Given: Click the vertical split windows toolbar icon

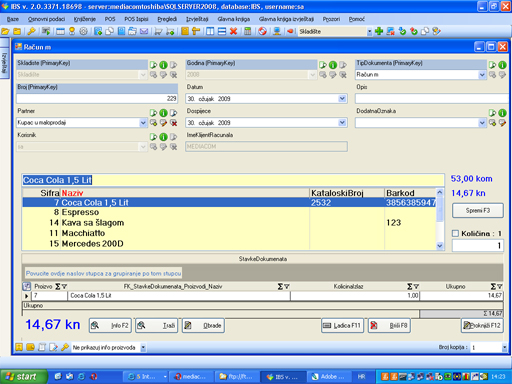Looking at the screenshot, I should coord(210,32).
